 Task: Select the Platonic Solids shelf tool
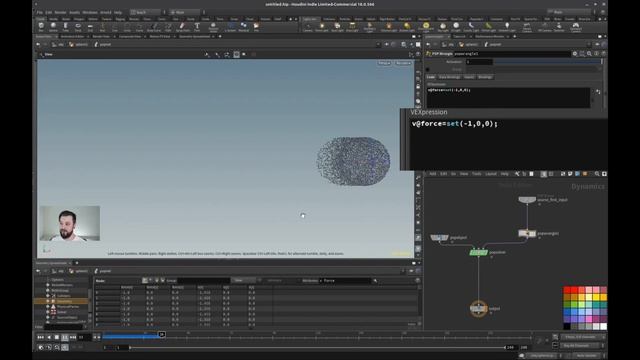pos(213,27)
